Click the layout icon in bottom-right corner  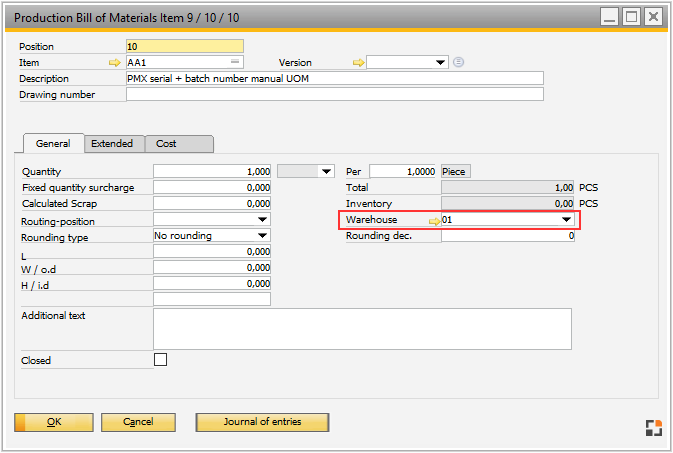pyautogui.click(x=654, y=428)
